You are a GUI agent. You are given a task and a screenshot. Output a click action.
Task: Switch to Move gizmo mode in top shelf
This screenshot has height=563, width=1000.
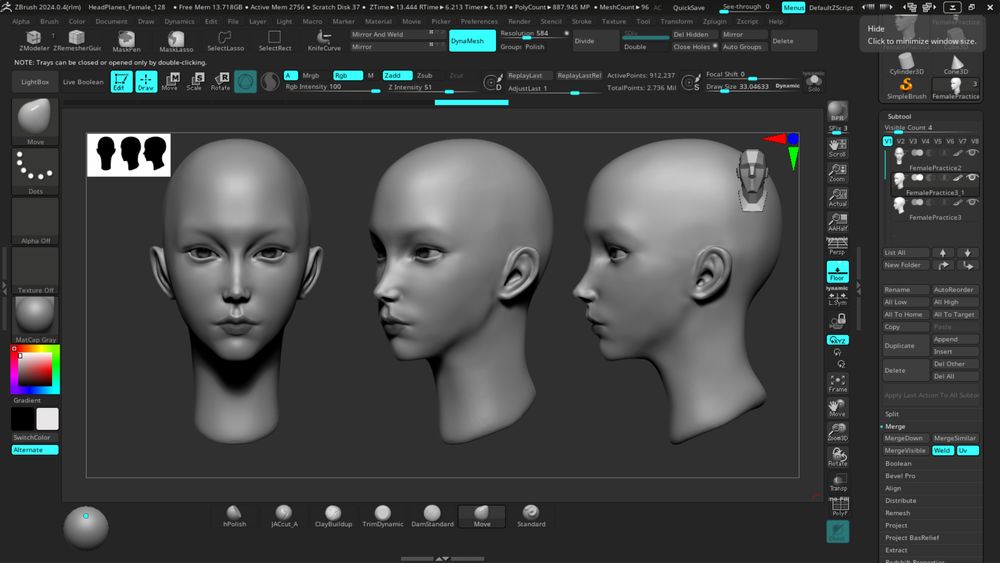170,82
